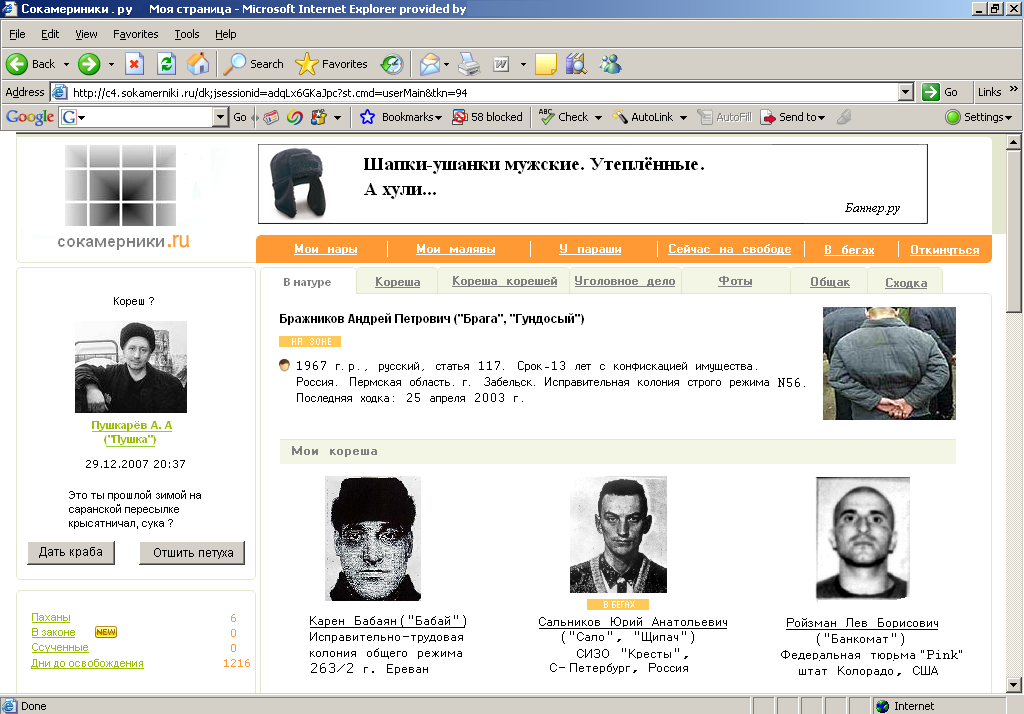Expand the Mail dropdown arrow
The width and height of the screenshot is (1024, 714).
(x=447, y=64)
